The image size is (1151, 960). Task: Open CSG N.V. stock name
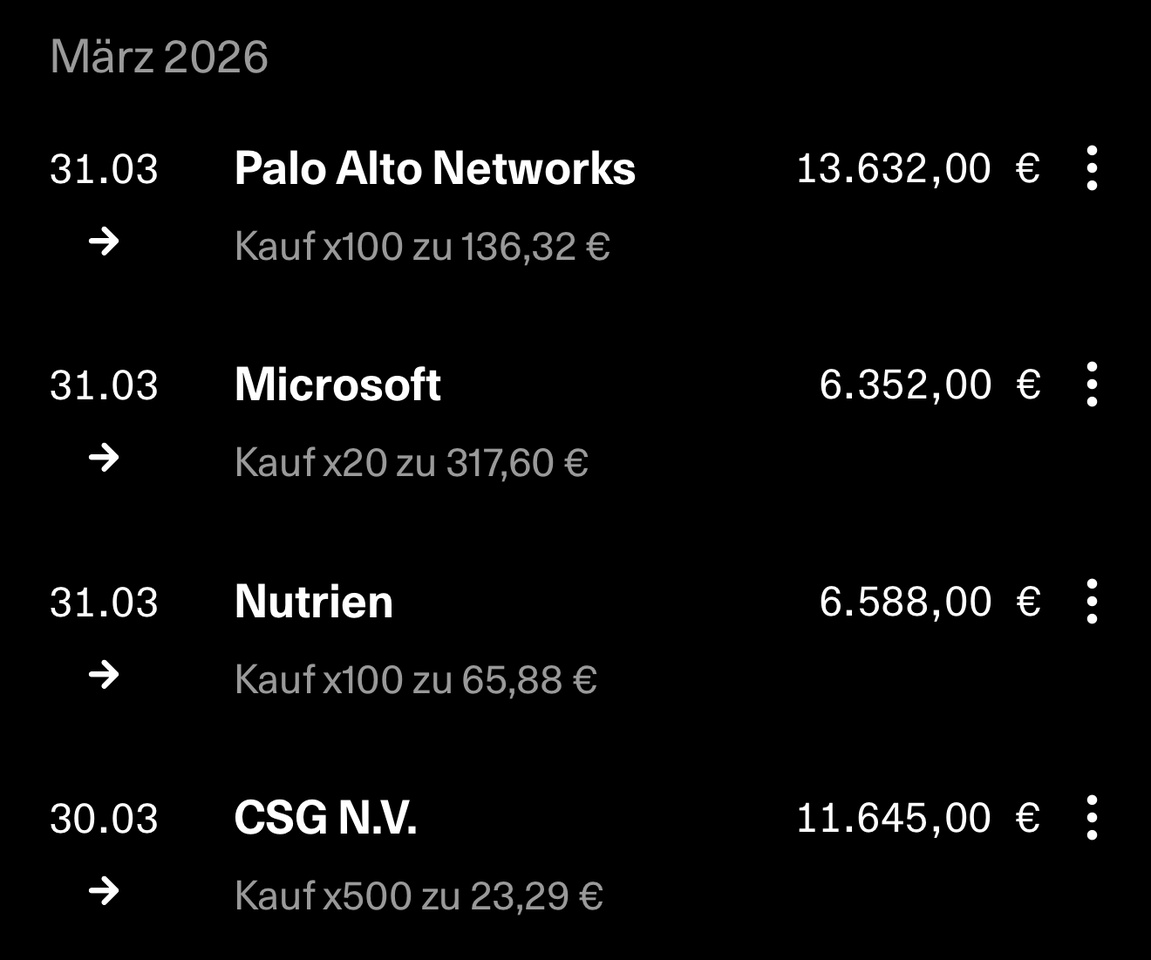[325, 818]
